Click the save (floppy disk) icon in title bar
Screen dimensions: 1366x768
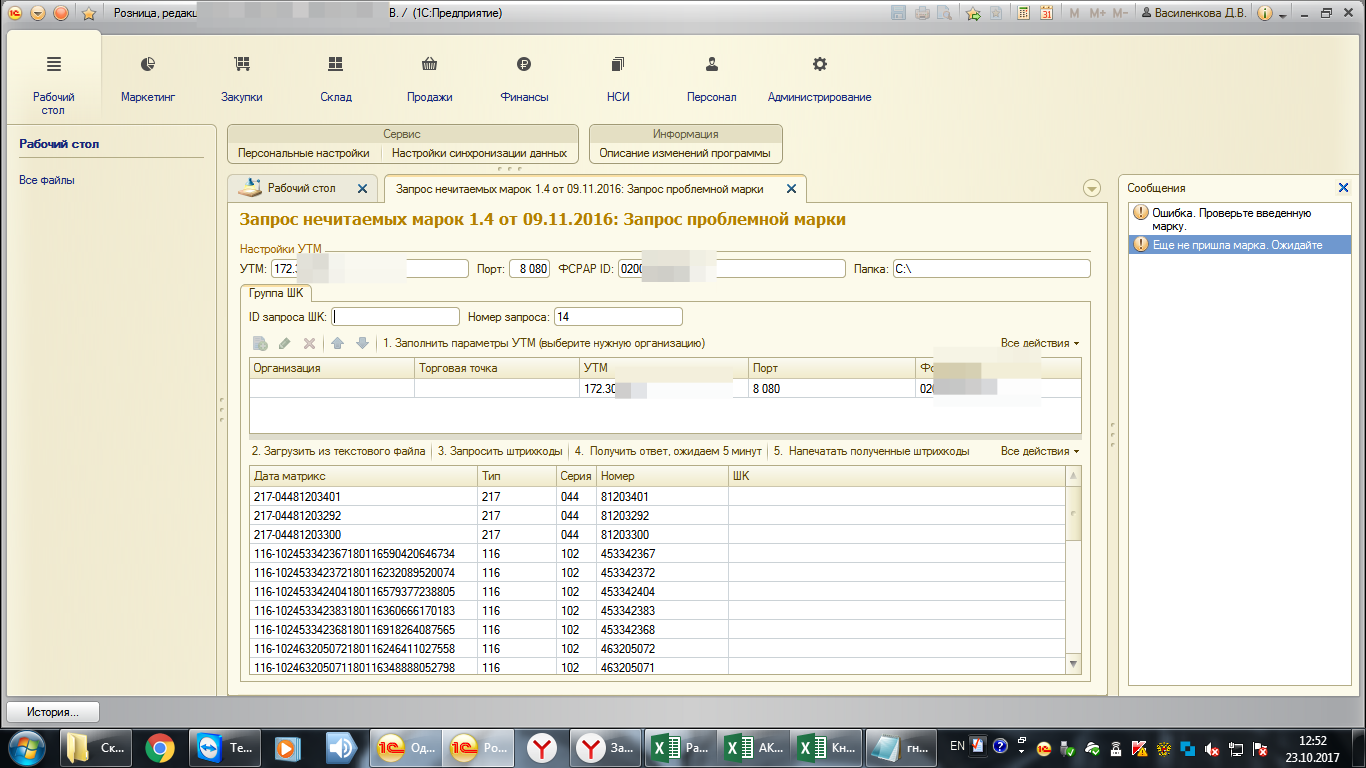[898, 14]
